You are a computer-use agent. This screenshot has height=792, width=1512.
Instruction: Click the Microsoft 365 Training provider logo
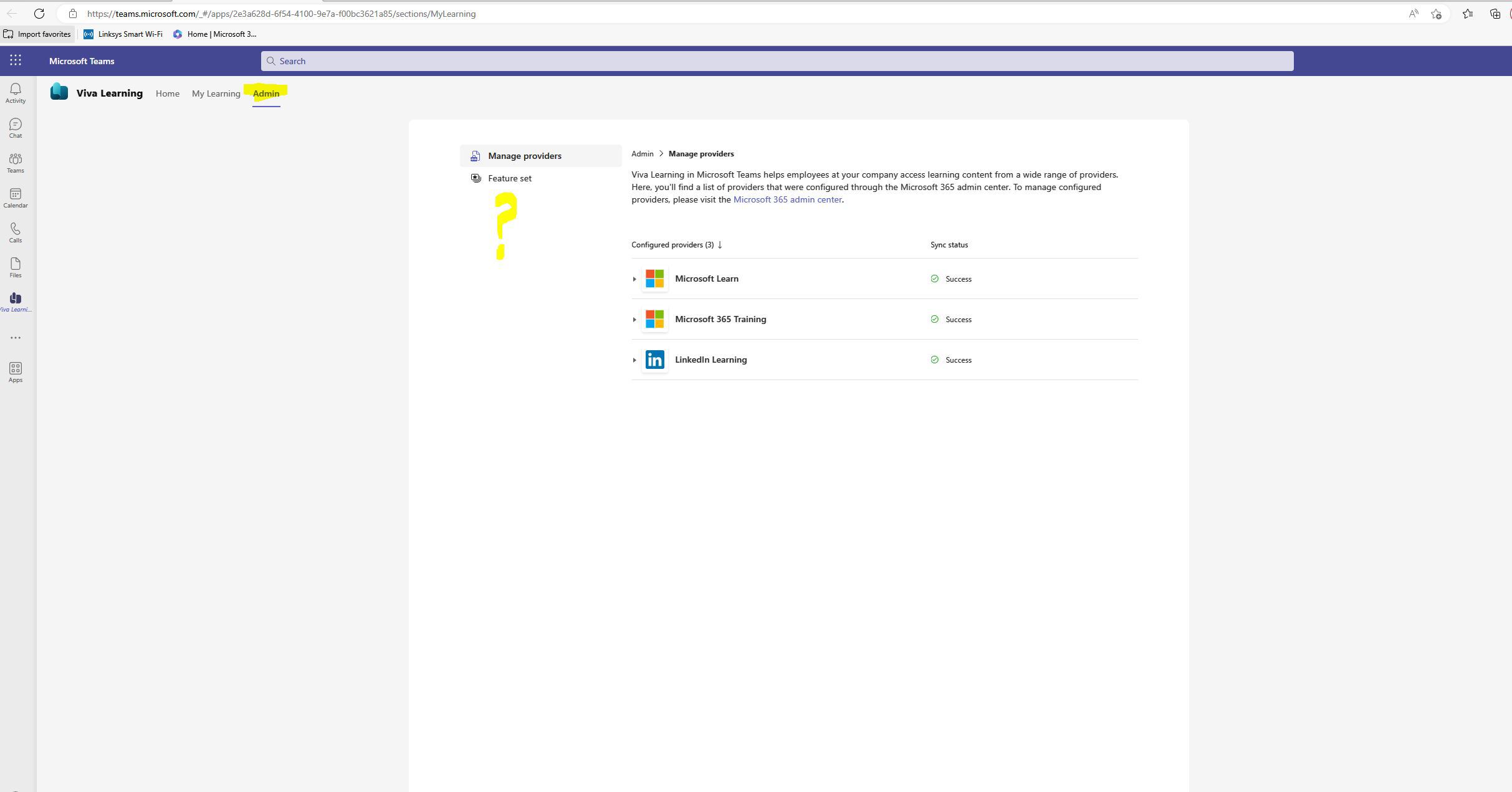tap(654, 319)
